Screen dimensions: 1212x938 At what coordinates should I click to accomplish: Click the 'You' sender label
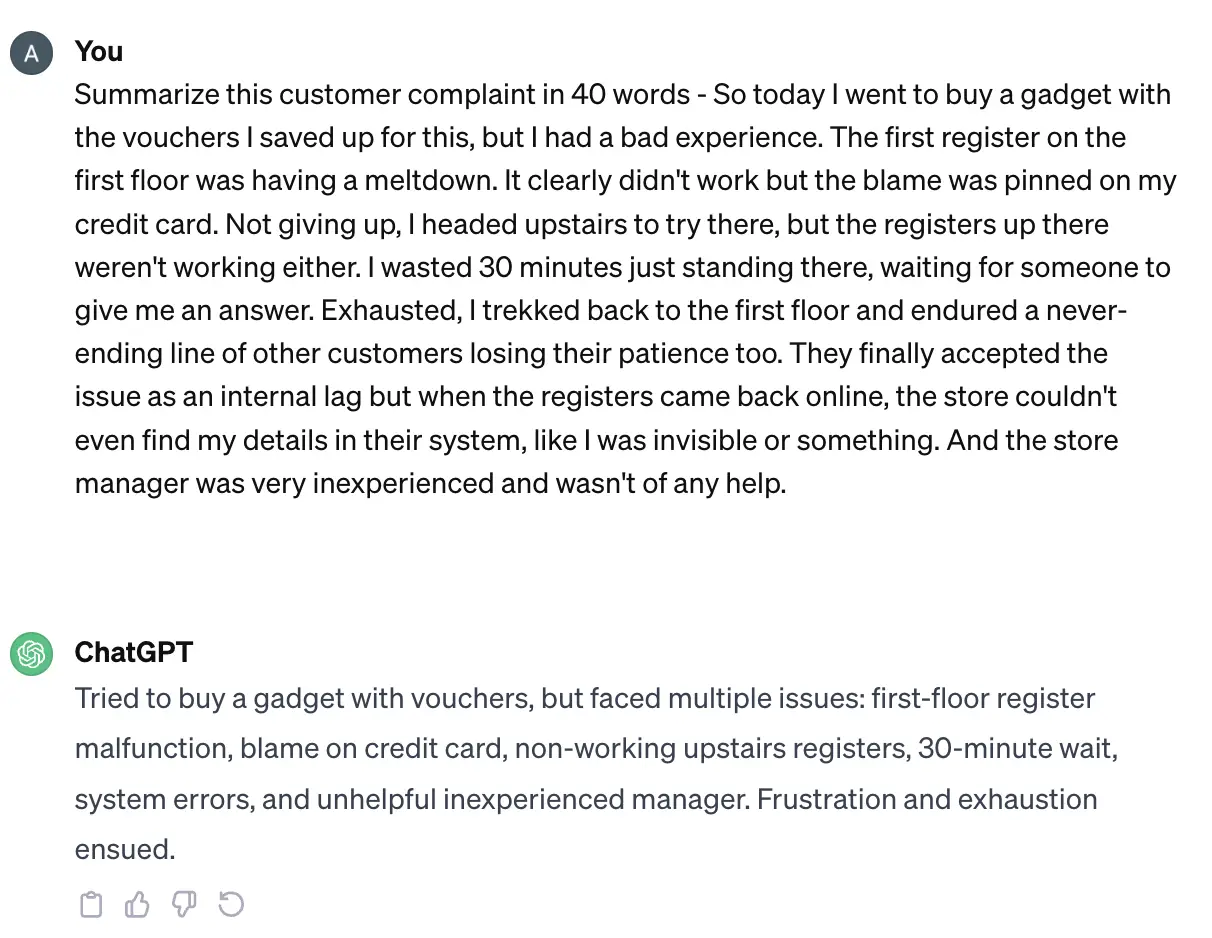[x=98, y=52]
